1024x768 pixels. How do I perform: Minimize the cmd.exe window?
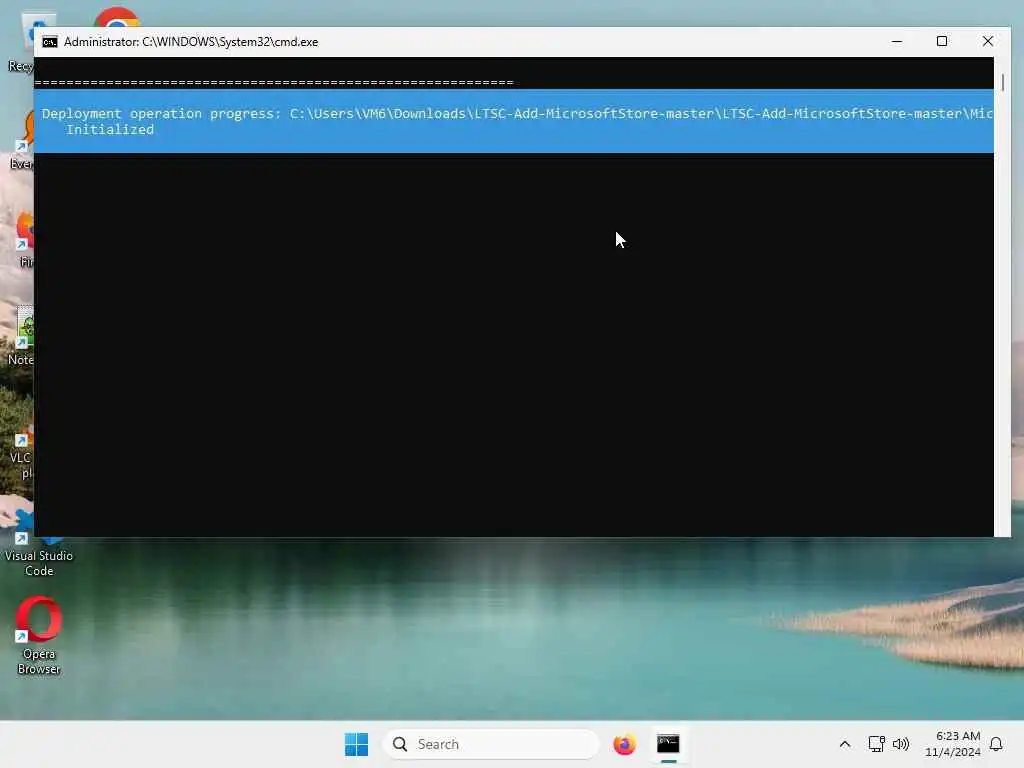tap(897, 42)
